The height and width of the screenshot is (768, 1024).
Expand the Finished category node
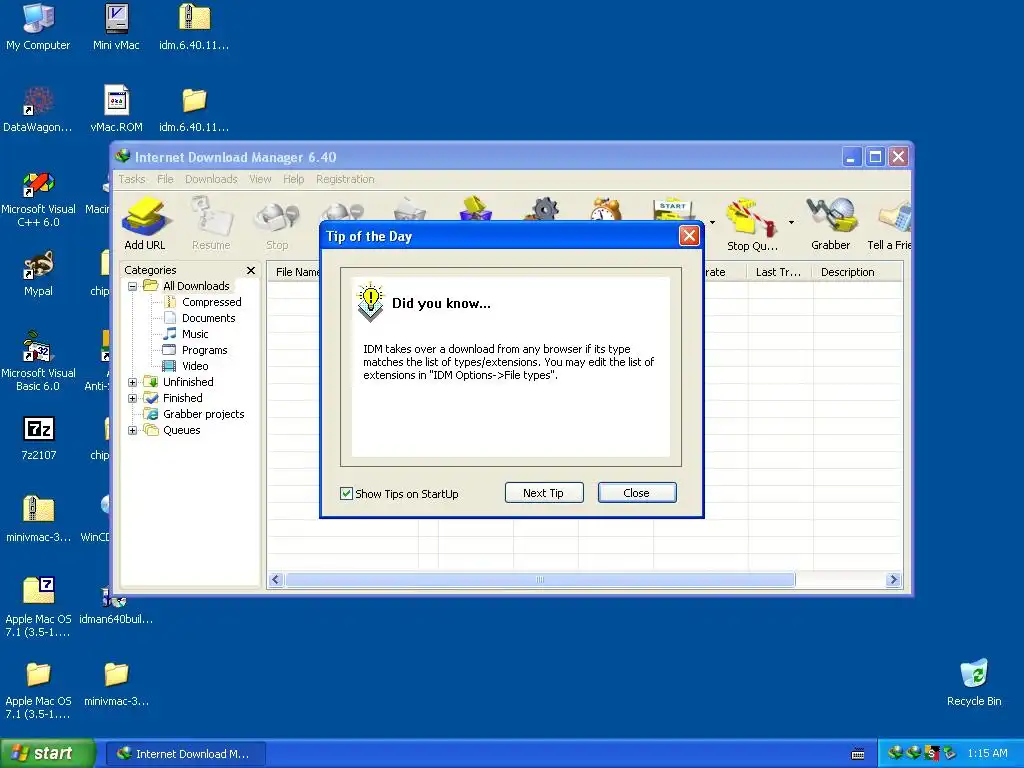pyautogui.click(x=133, y=398)
